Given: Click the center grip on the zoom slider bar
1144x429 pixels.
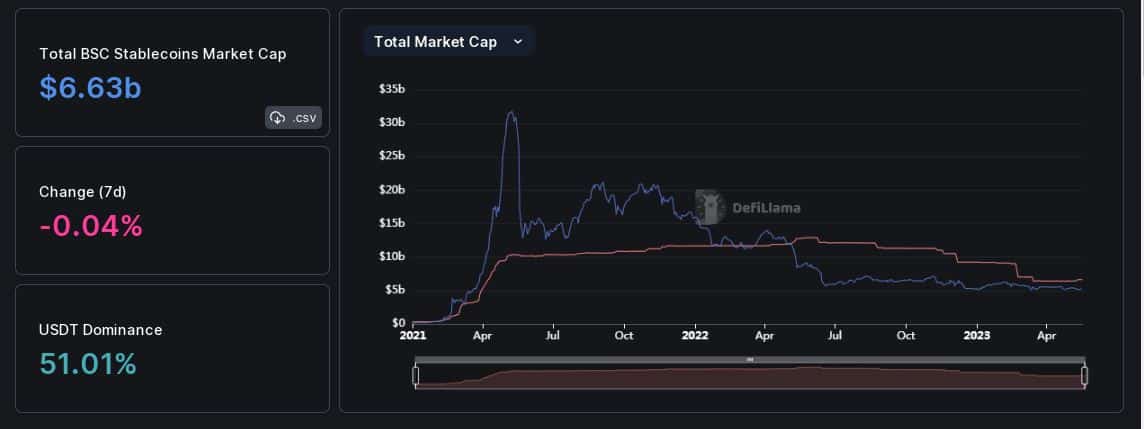Looking at the screenshot, I should pyautogui.click(x=749, y=360).
